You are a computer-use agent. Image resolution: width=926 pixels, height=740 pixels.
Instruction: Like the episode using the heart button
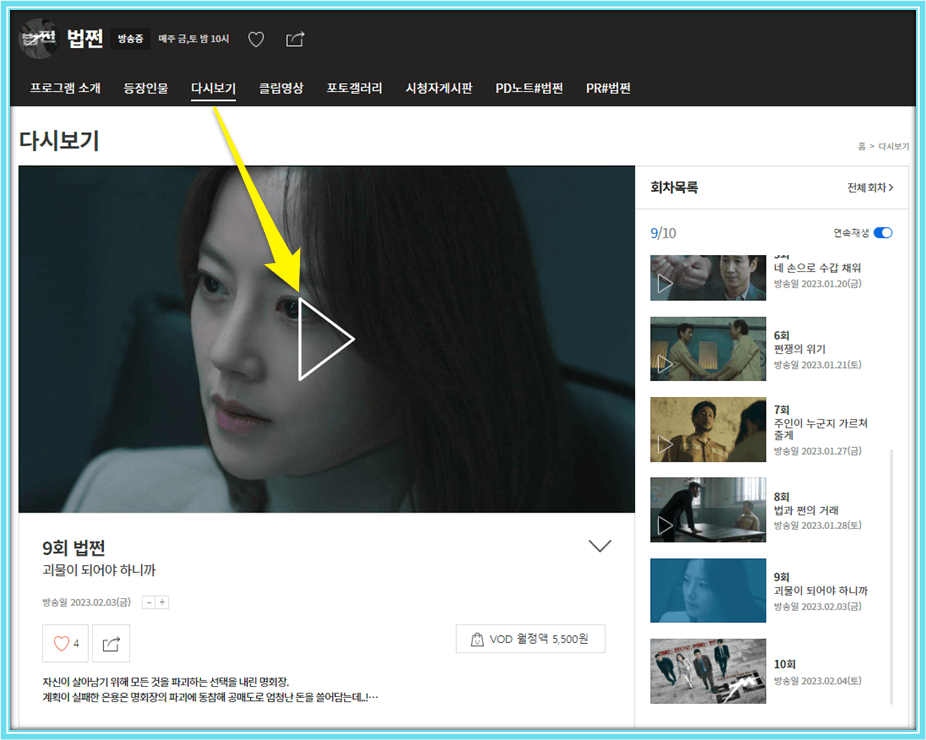click(64, 643)
